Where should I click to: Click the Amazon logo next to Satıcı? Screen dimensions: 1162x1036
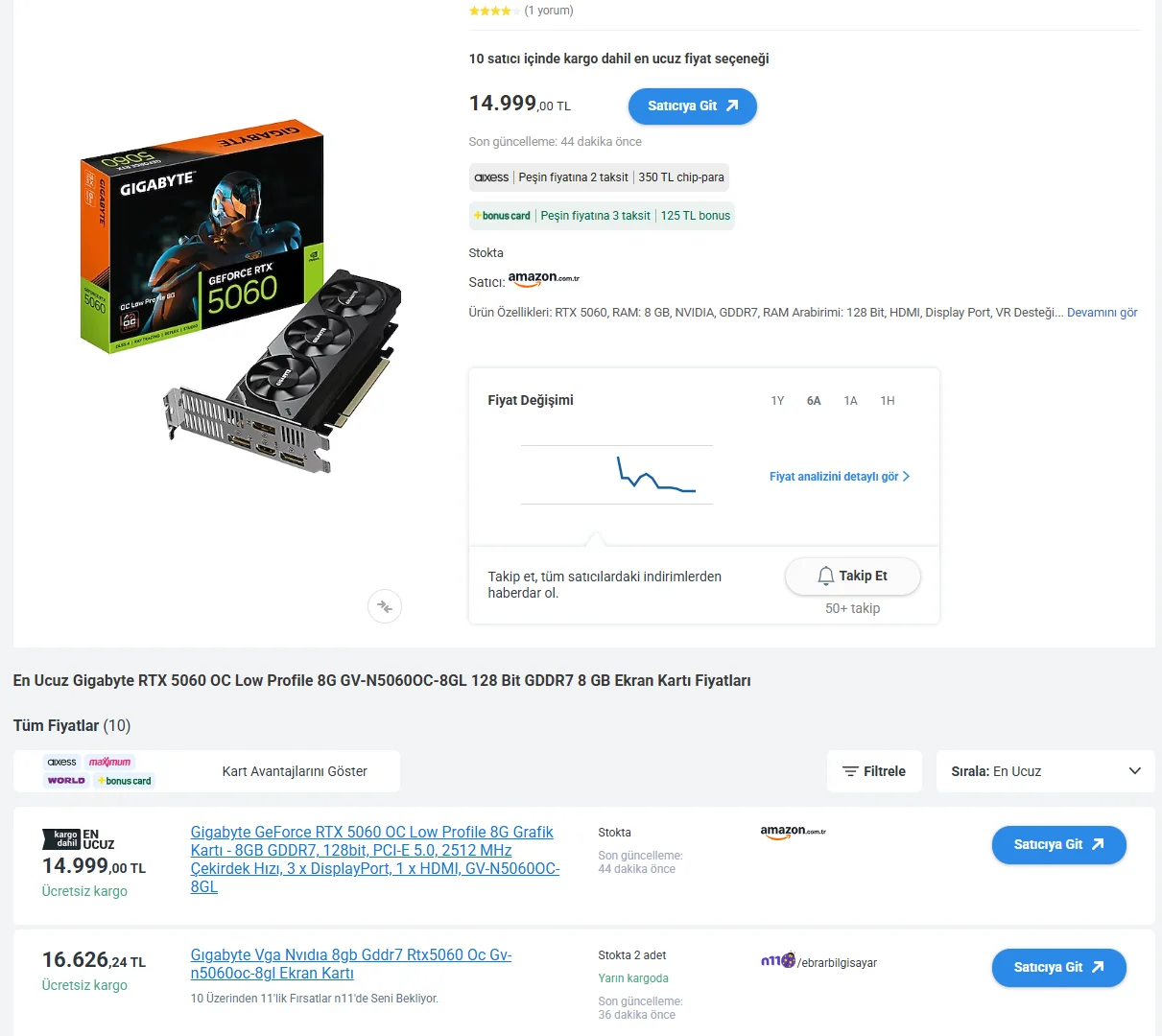[544, 279]
